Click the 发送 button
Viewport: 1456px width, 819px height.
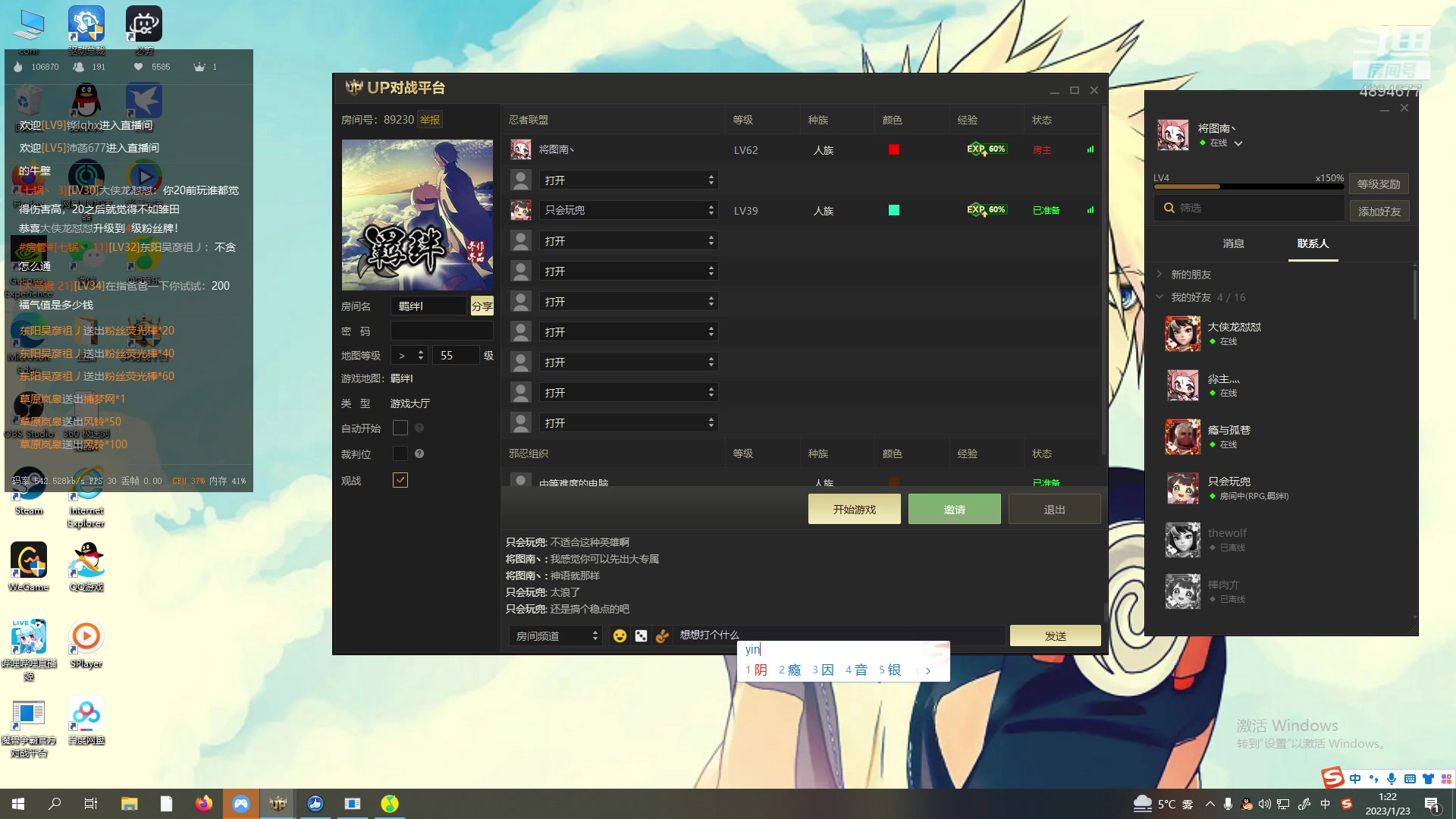click(x=1056, y=635)
